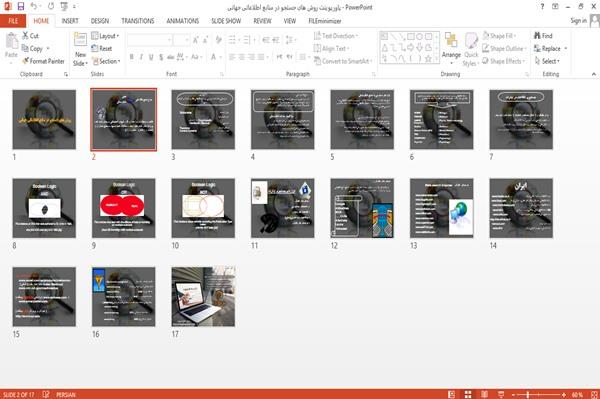Switch to Reading View in status bar
600x399 pixels.
tap(484, 394)
